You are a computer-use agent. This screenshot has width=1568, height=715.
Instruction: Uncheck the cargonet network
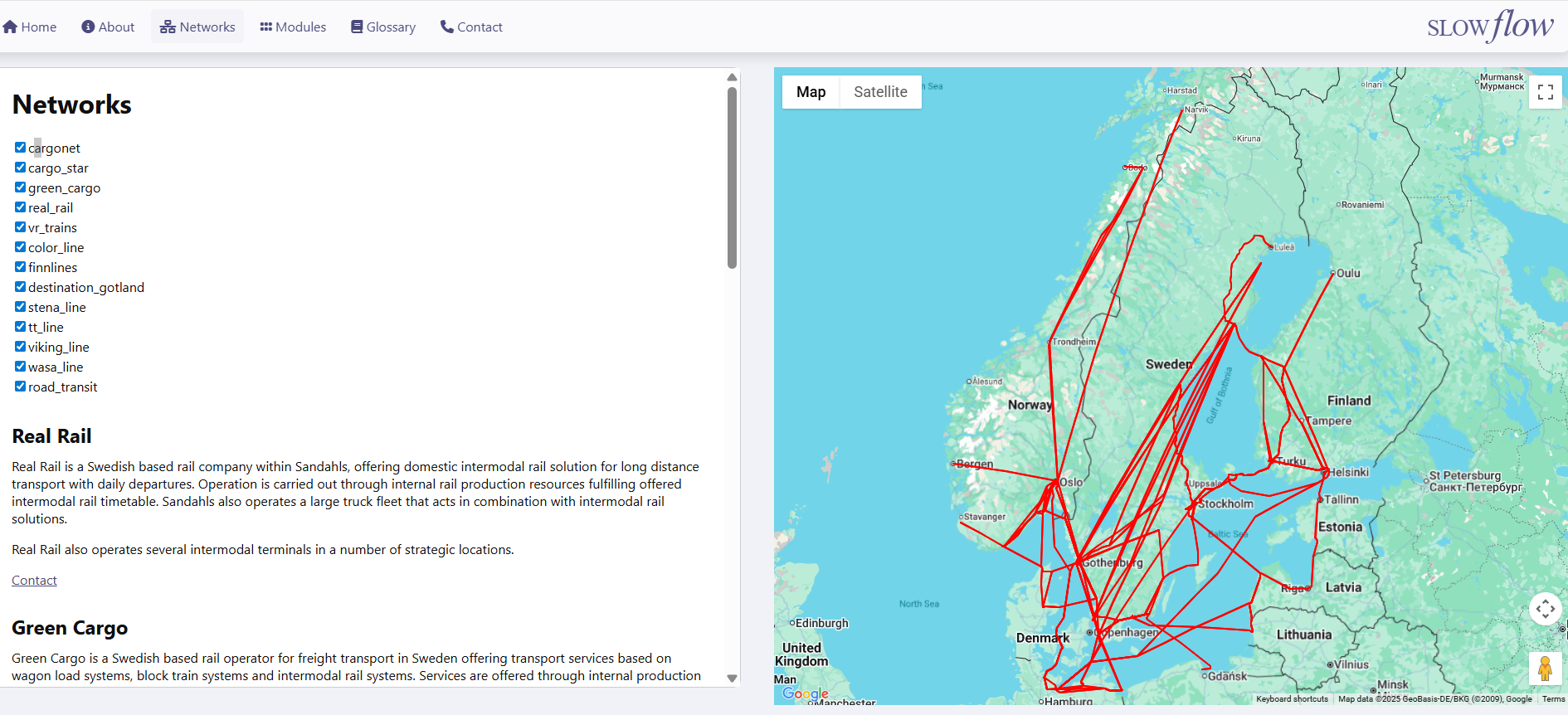pyautogui.click(x=20, y=148)
